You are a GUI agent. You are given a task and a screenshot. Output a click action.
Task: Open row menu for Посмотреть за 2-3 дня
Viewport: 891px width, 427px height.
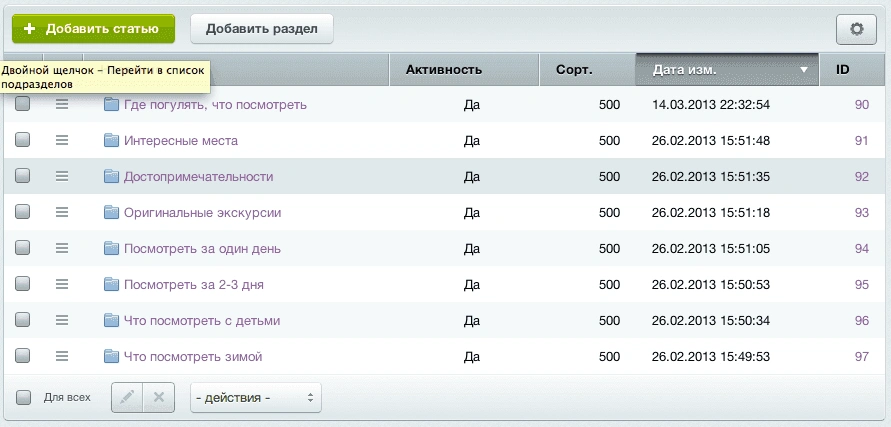(x=62, y=284)
